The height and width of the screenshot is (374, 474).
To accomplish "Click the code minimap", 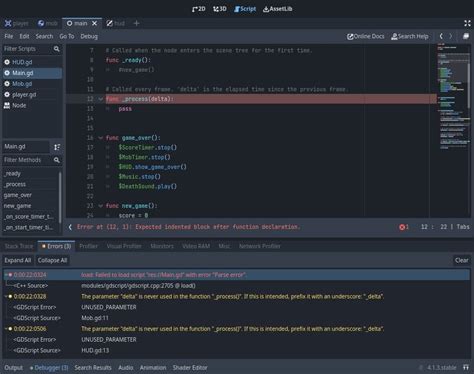I will click(x=453, y=131).
